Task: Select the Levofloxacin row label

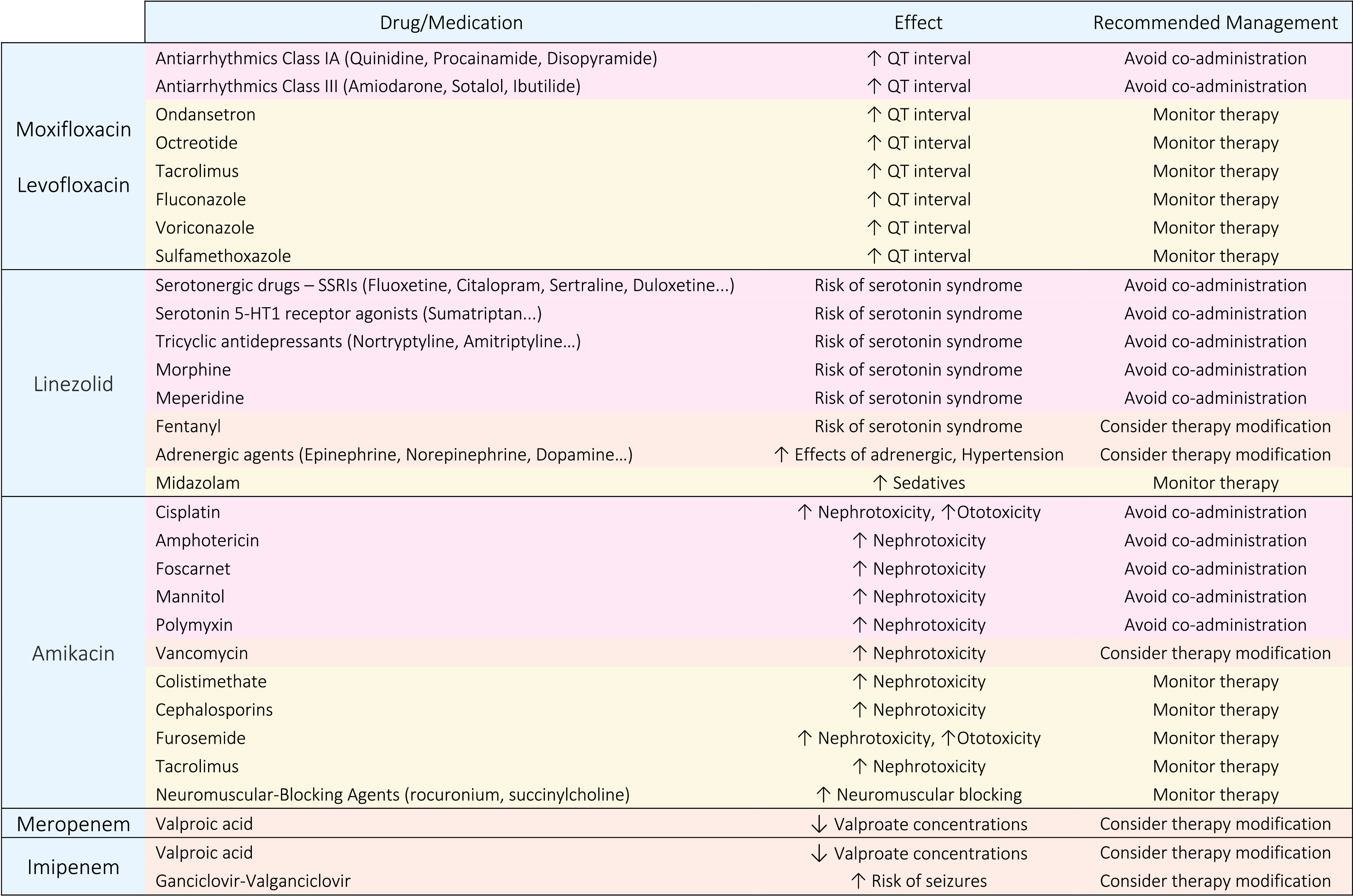Action: 73,185
